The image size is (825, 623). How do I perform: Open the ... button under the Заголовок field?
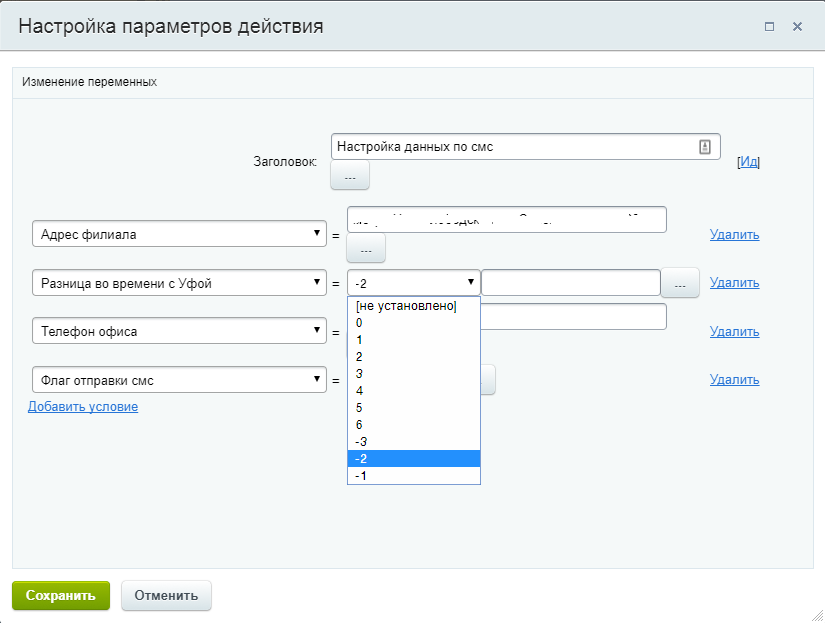(x=350, y=175)
